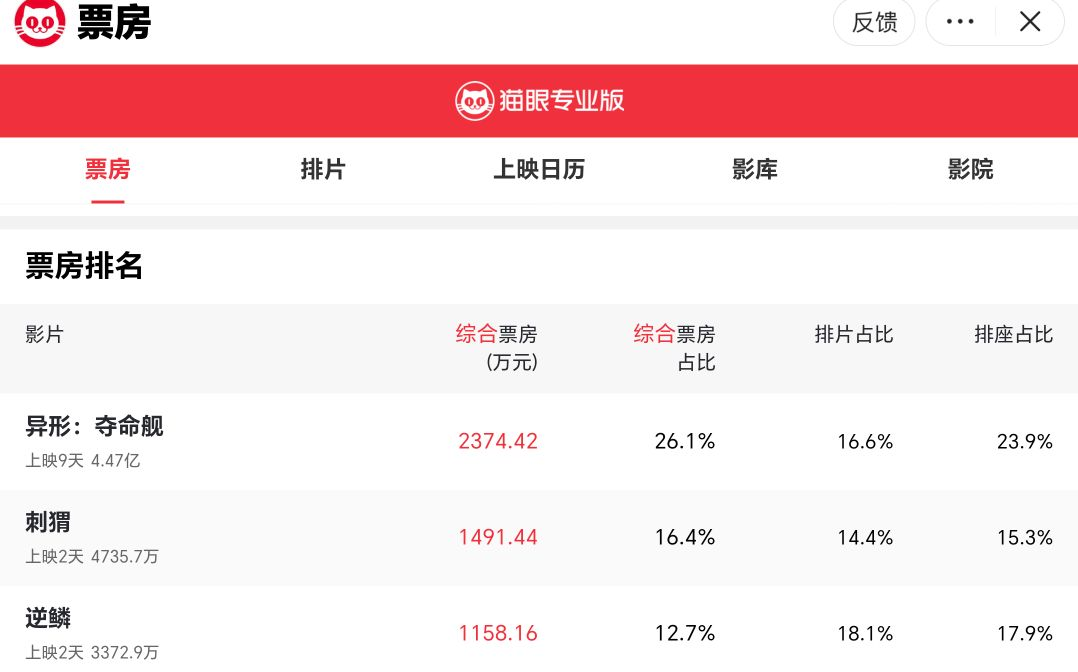Viewport: 1078px width, 672px height.
Task: Switch to the 排片 tab
Action: pyautogui.click(x=322, y=169)
